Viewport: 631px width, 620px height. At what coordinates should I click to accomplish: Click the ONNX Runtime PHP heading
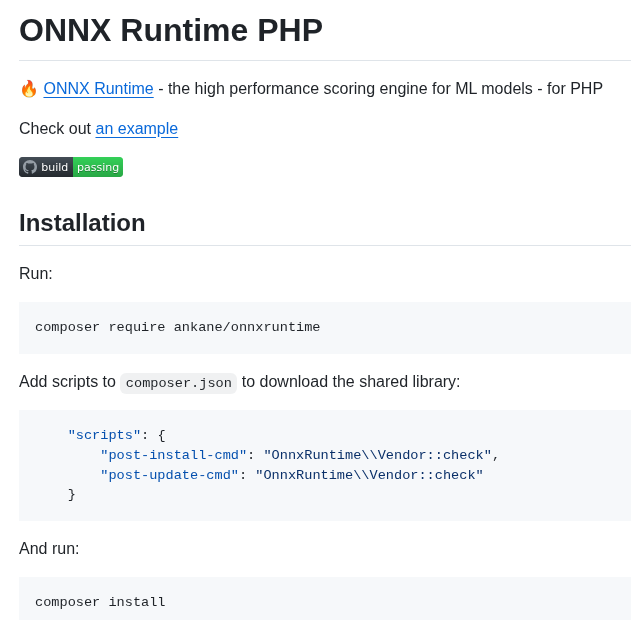tap(171, 30)
